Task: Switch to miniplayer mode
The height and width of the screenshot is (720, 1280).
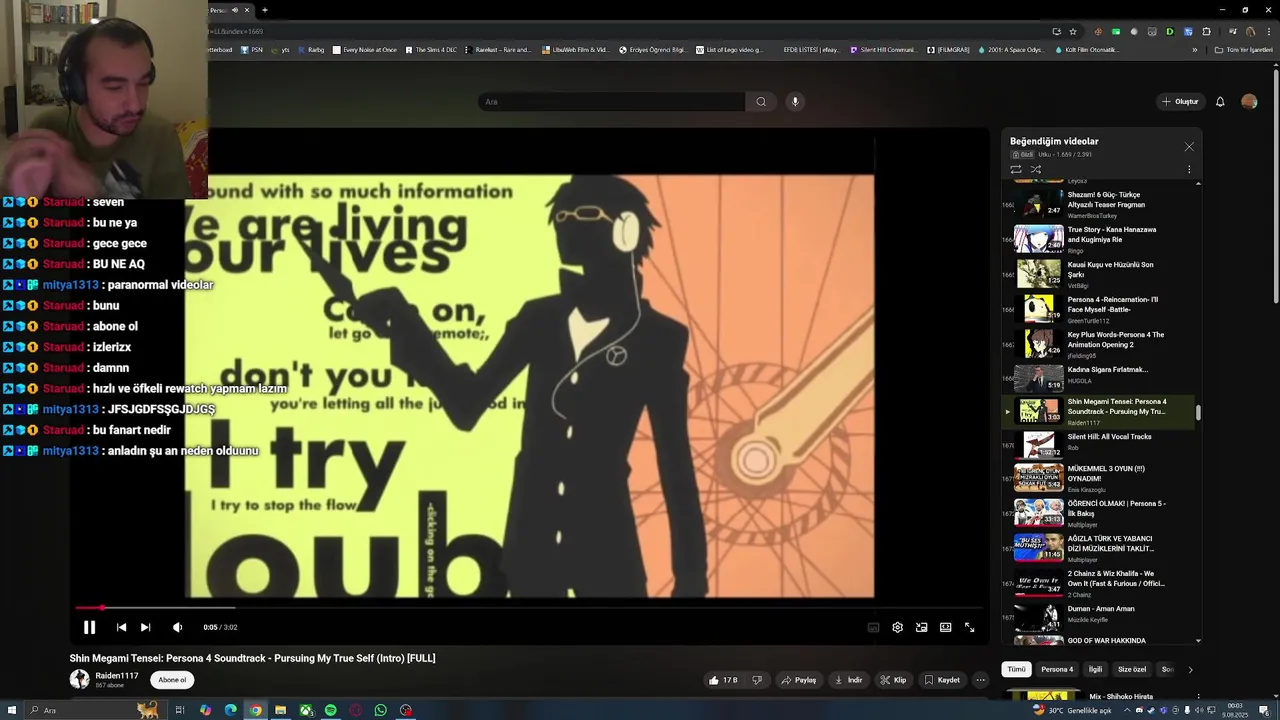Action: click(x=921, y=627)
